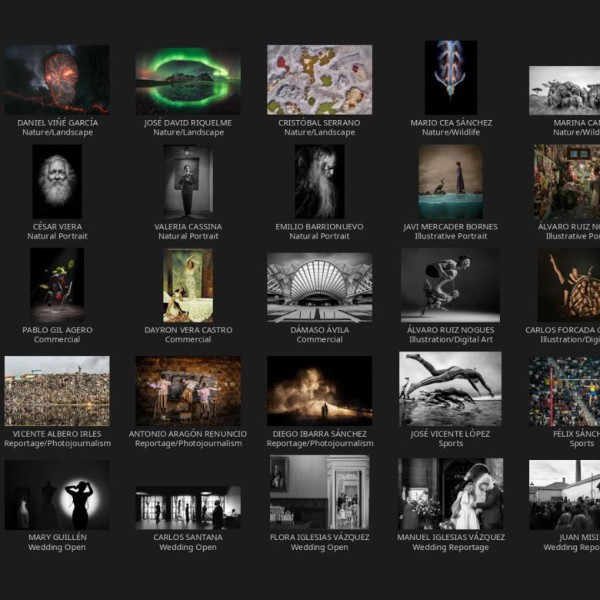The image size is (600, 600).
Task: Click the name VICENTE ALBERO IRLES
Action: pos(57,434)
